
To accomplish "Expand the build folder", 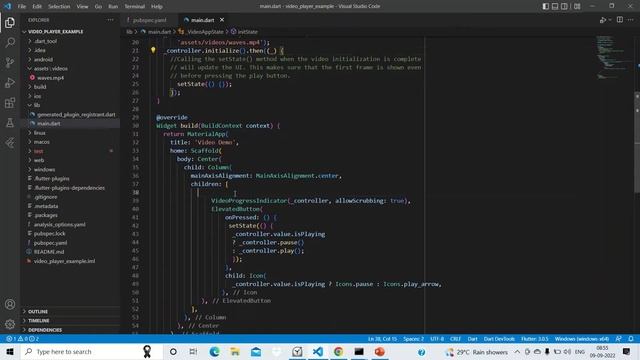I will (x=40, y=87).
